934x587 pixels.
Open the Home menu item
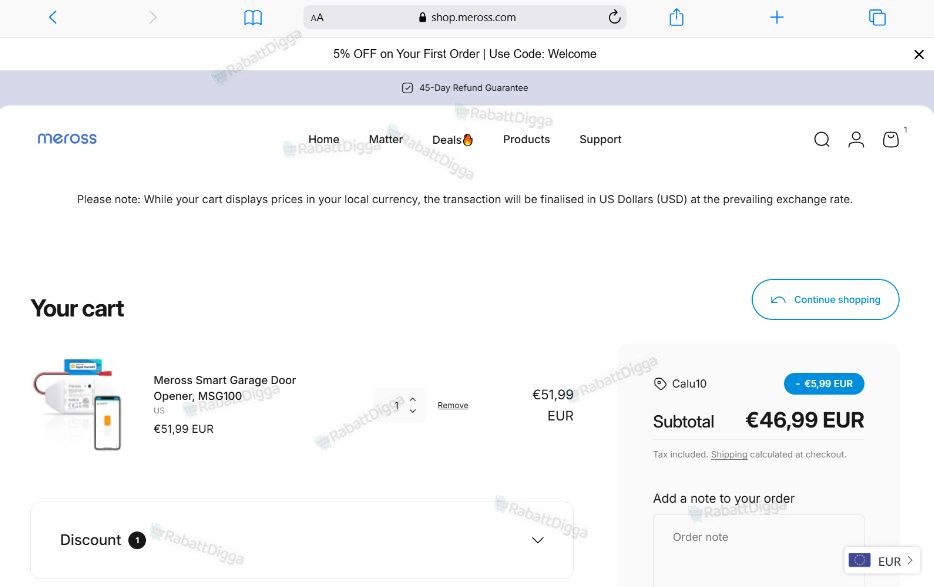(323, 139)
